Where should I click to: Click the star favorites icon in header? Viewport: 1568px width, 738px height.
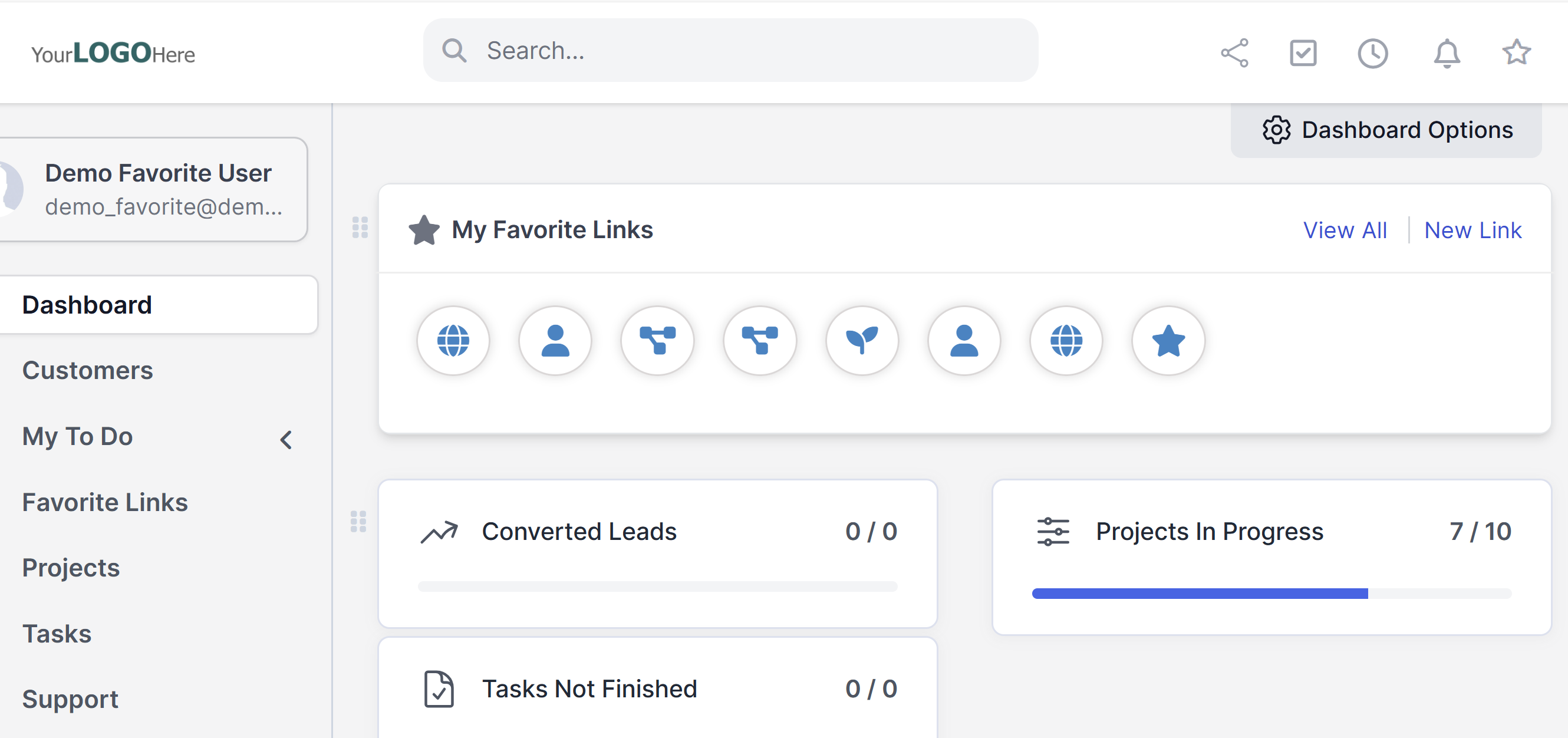tap(1516, 53)
